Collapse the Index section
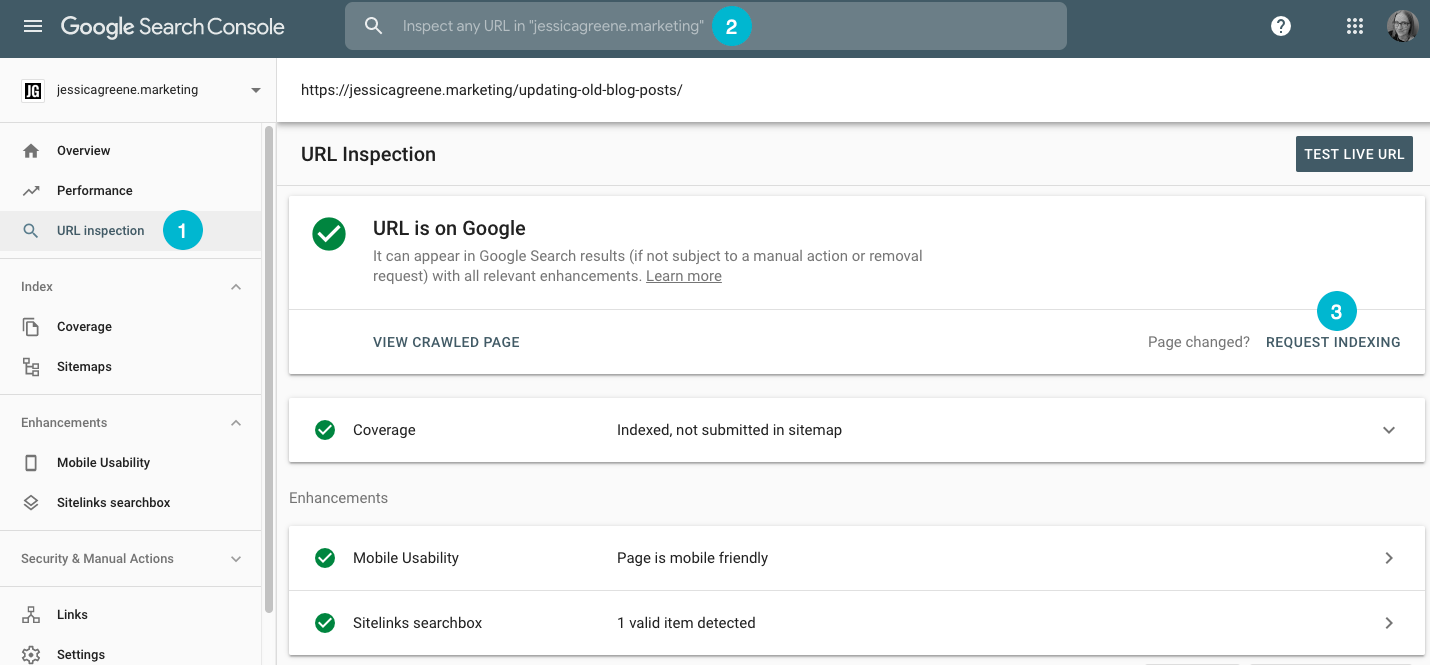The height and width of the screenshot is (665, 1430). click(236, 287)
